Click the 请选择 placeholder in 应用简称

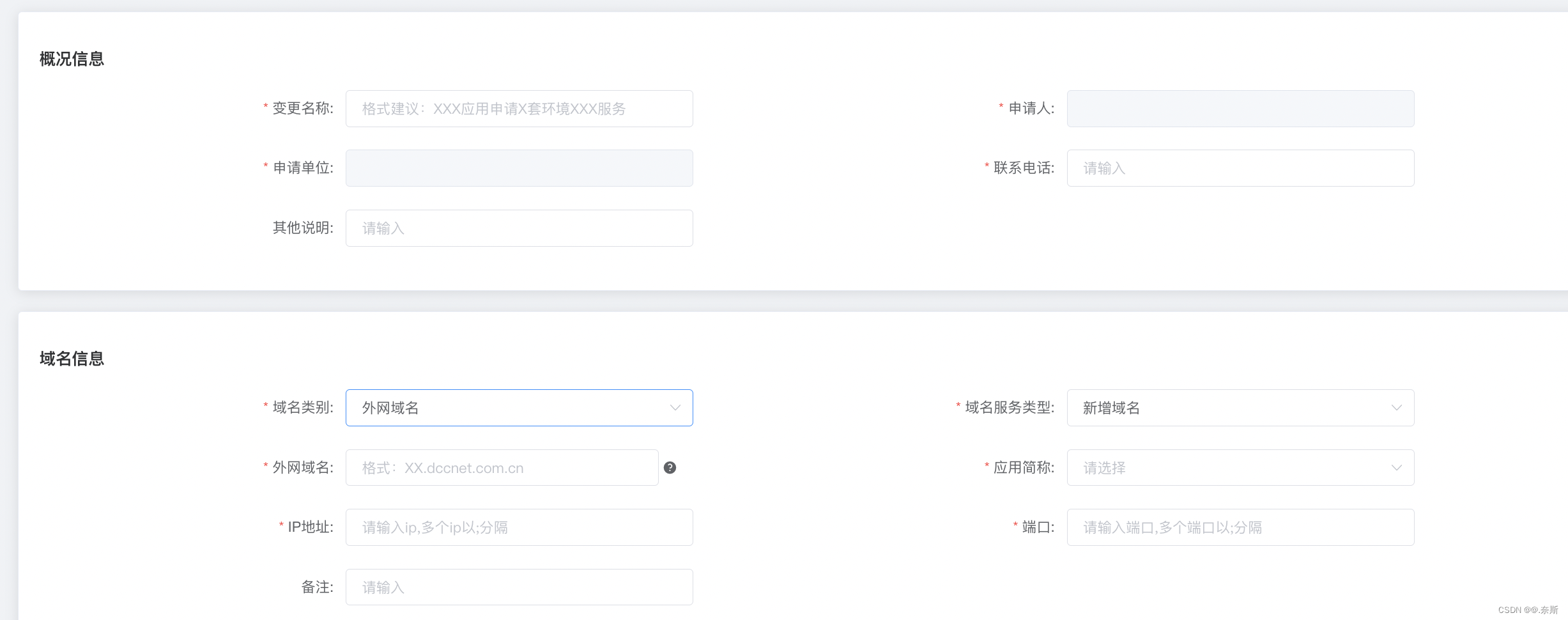[1102, 467]
